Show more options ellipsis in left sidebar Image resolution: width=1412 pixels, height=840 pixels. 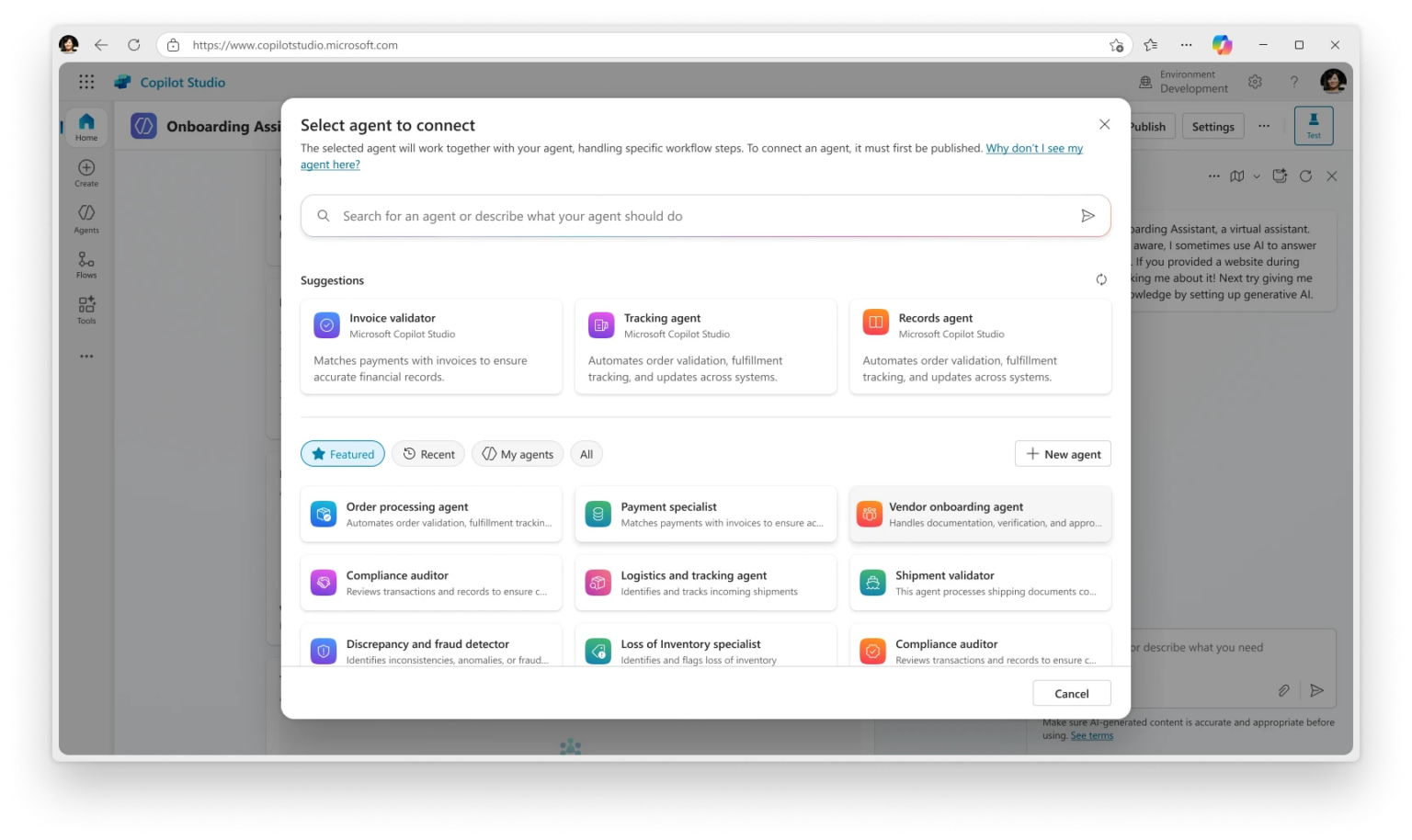86,356
